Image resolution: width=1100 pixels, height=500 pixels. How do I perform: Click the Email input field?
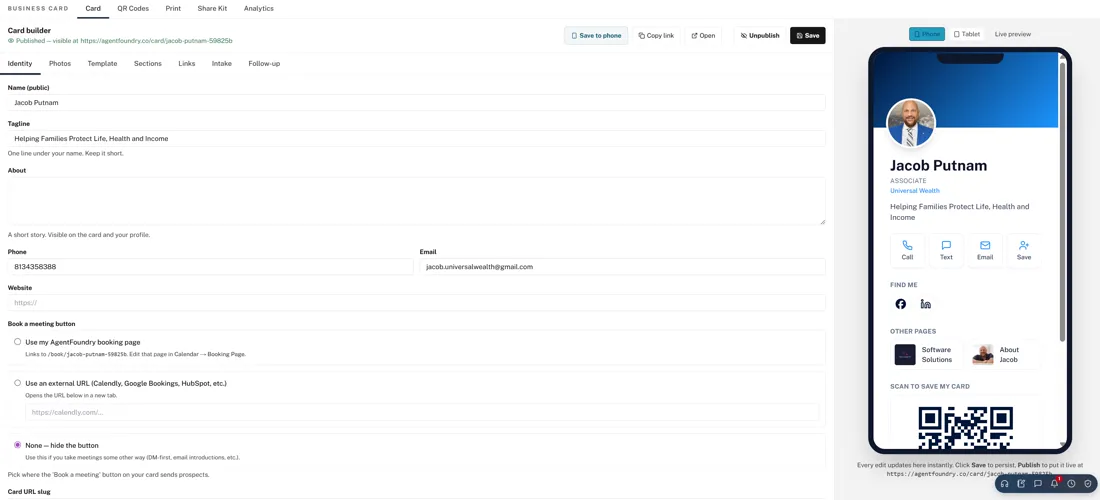pos(622,266)
